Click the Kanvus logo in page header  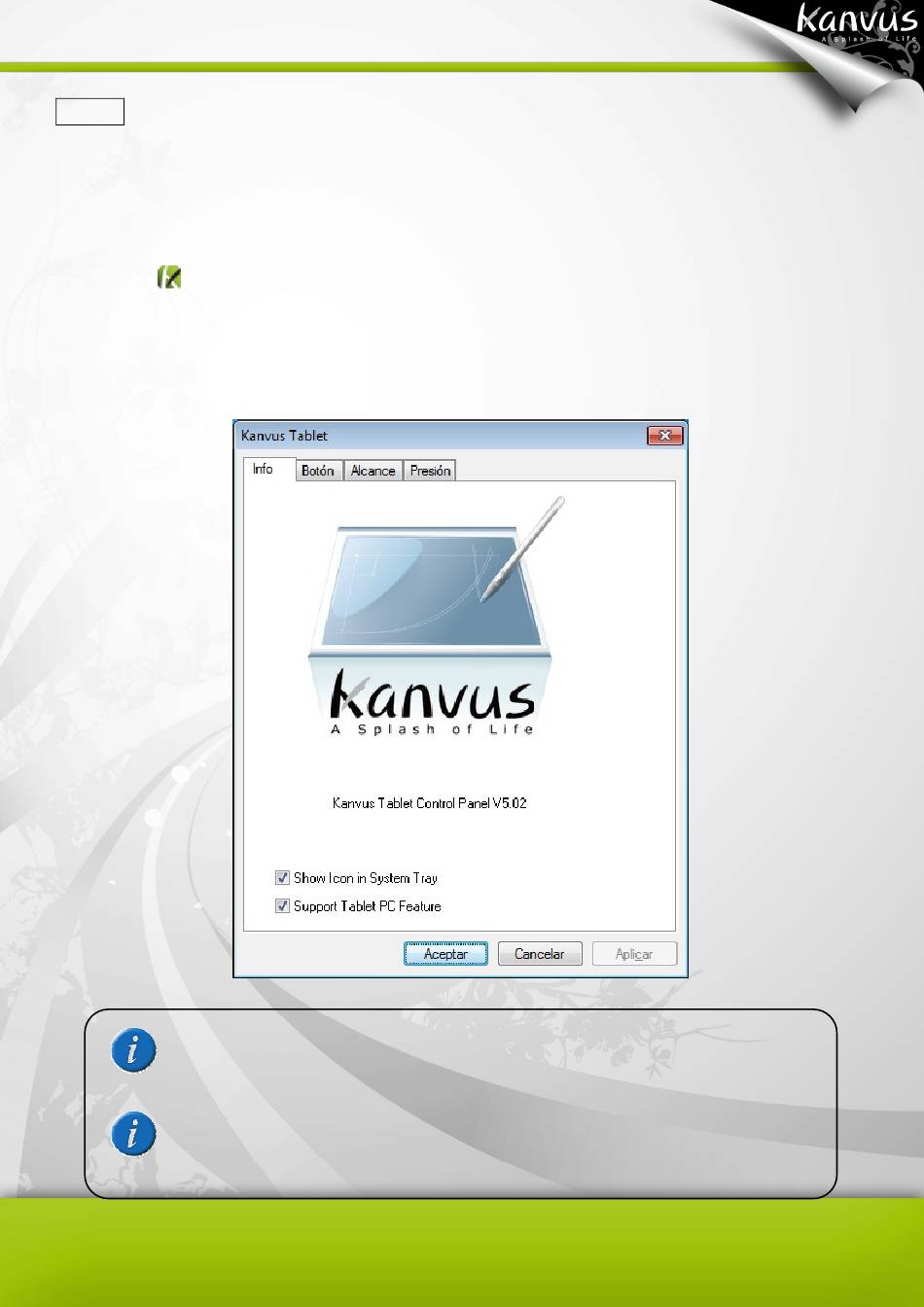[x=858, y=21]
